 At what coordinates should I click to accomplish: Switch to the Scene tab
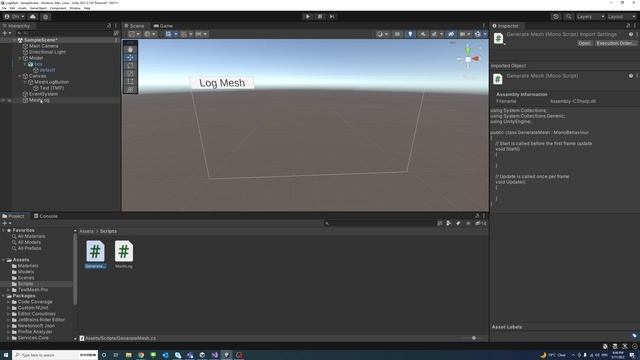[134, 26]
